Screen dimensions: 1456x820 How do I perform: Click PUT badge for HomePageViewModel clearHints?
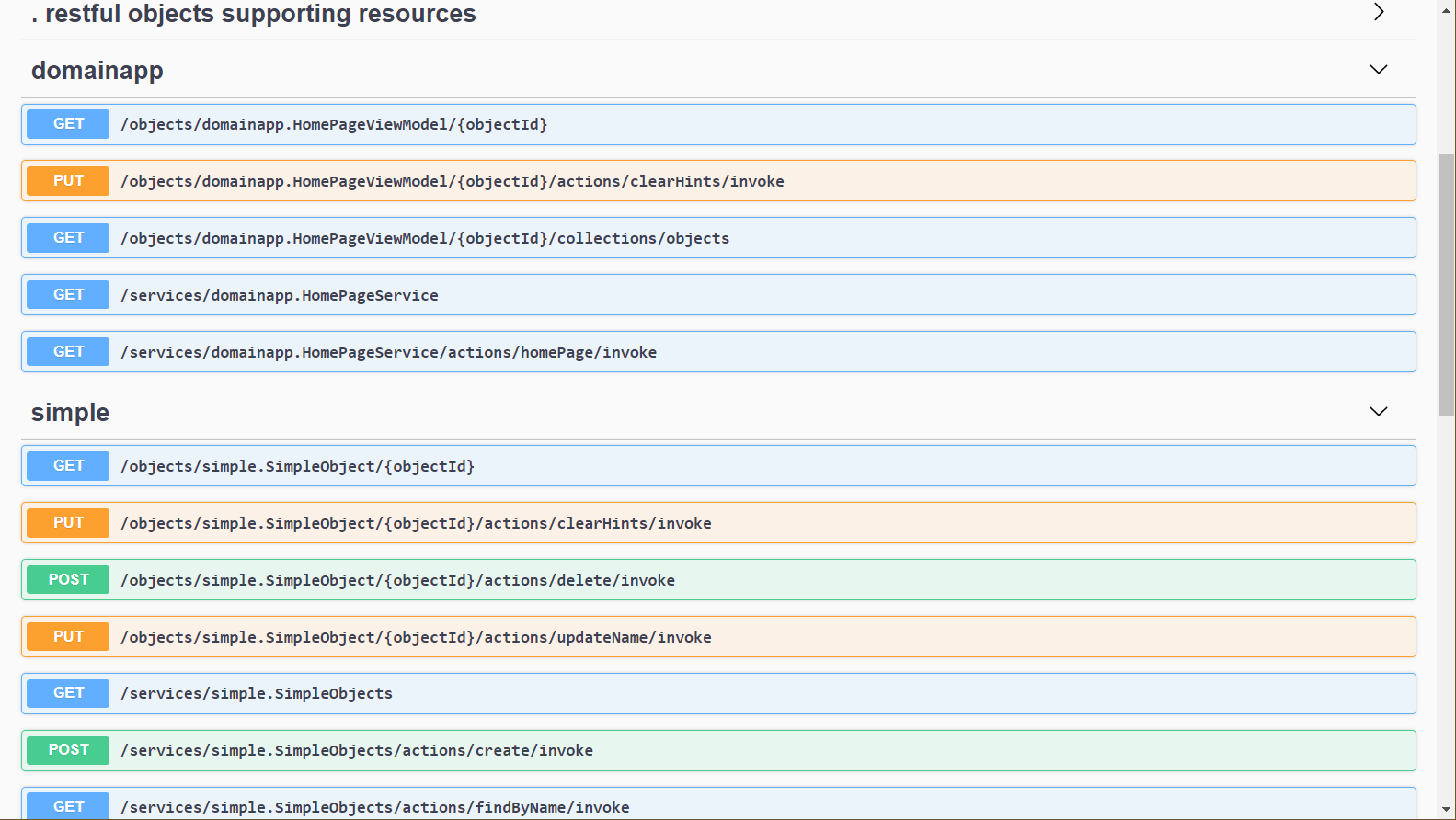(x=68, y=181)
